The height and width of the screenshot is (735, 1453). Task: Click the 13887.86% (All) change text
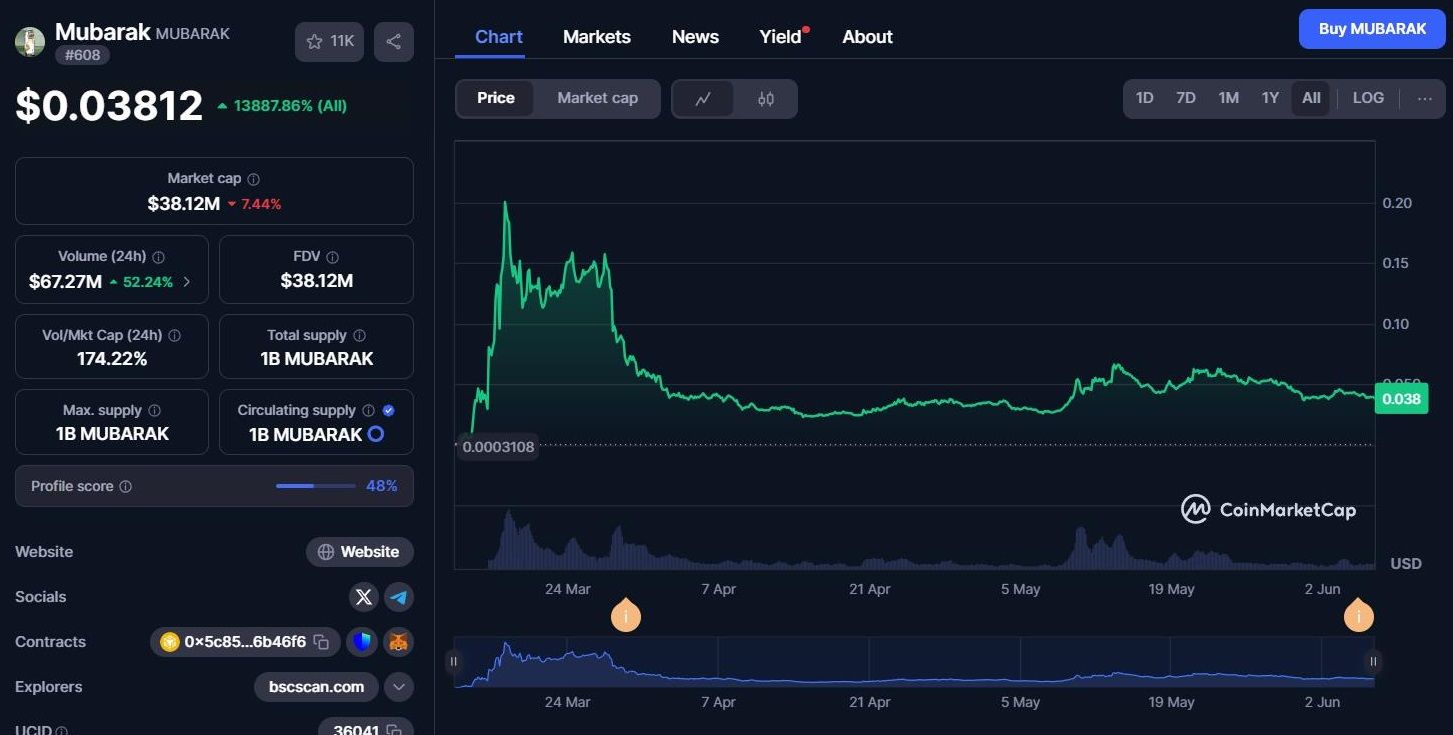290,106
